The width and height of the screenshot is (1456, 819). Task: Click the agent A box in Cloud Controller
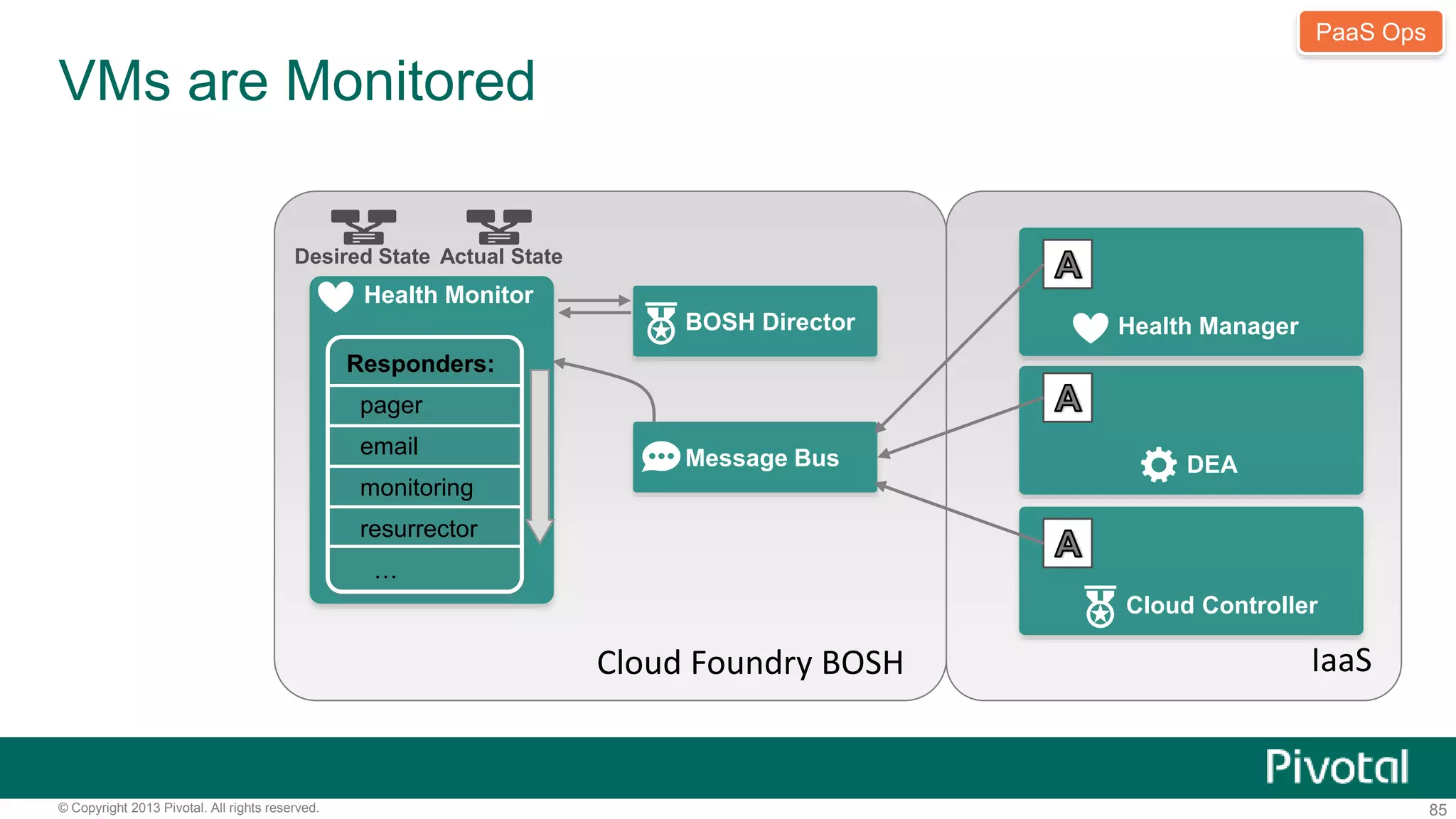[1067, 544]
